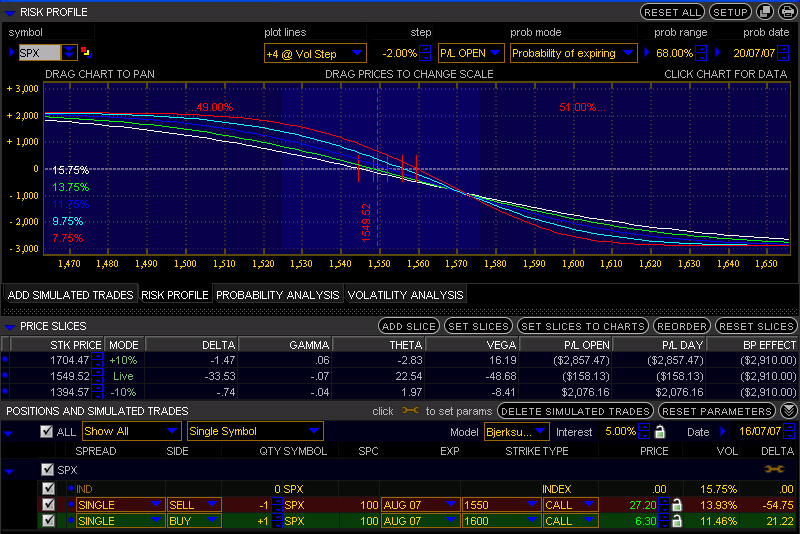Click the print icon in Risk Profile header
800x534 pixels.
[x=788, y=12]
